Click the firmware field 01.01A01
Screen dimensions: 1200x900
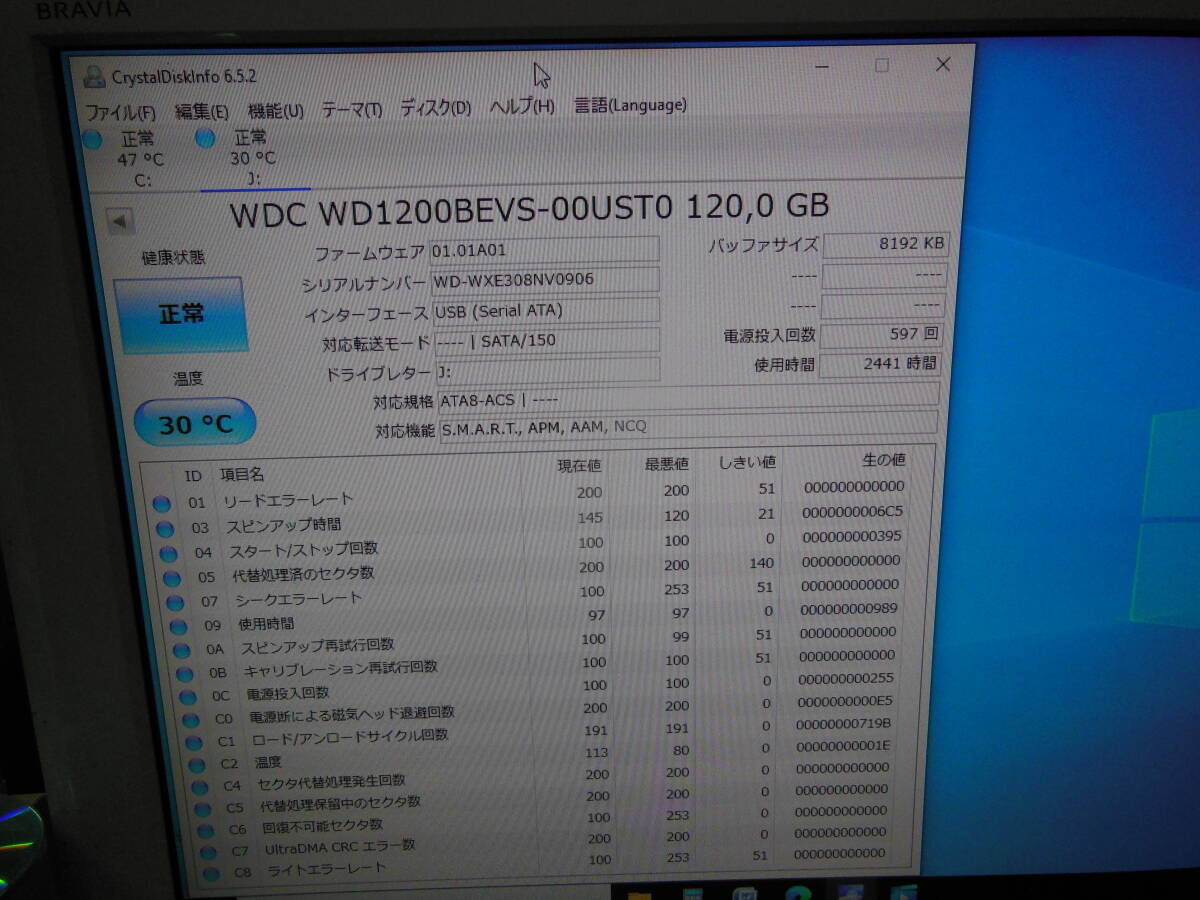tap(545, 250)
